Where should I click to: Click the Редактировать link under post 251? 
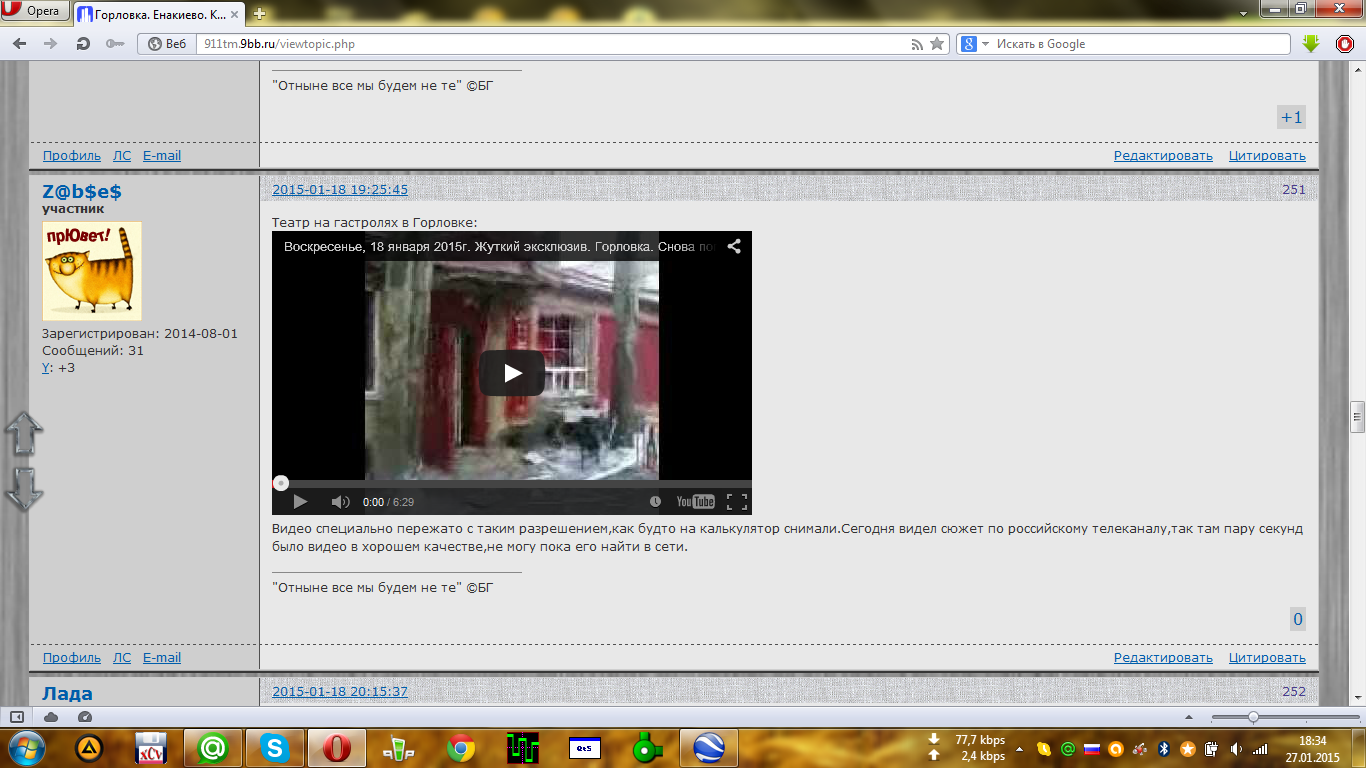coord(1163,657)
